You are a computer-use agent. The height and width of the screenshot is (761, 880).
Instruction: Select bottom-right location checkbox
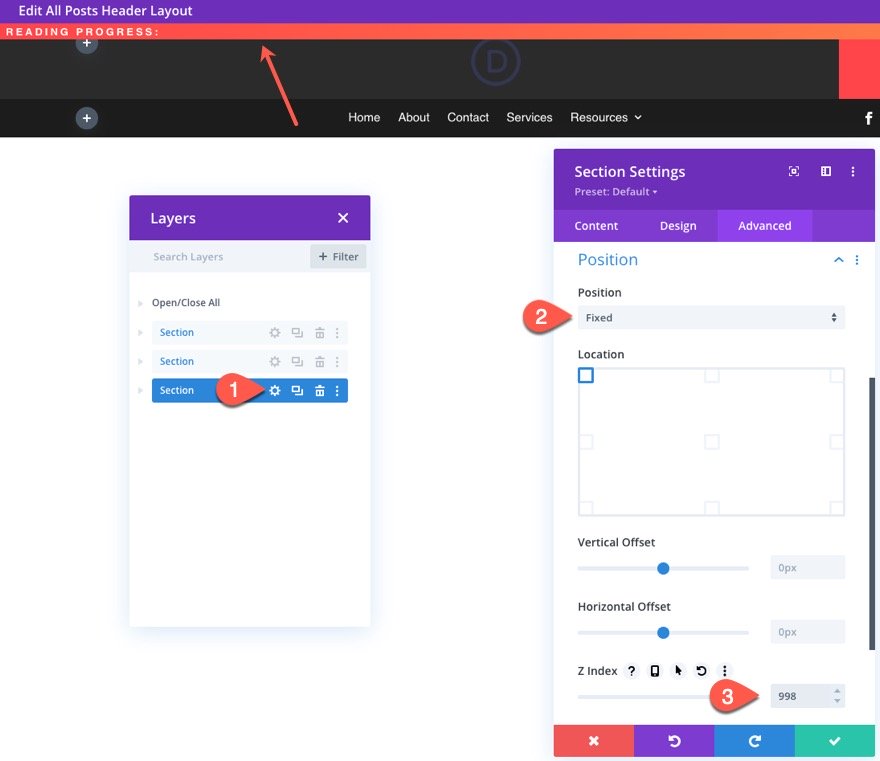point(837,508)
